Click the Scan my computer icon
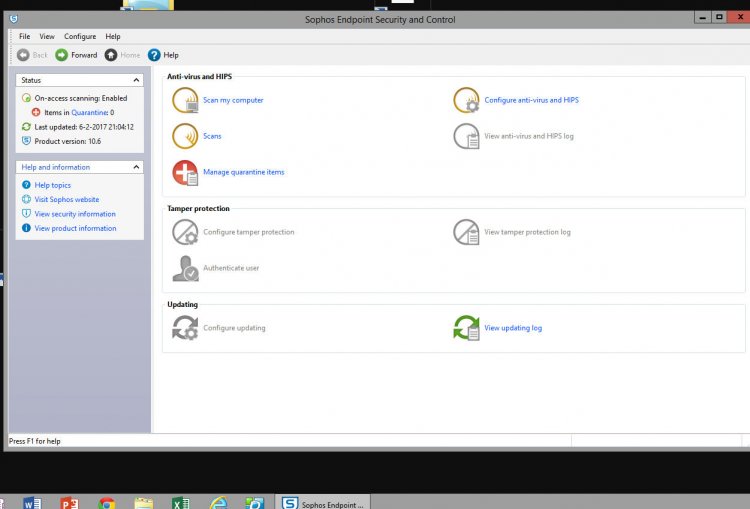This screenshot has height=509, width=750. click(185, 100)
